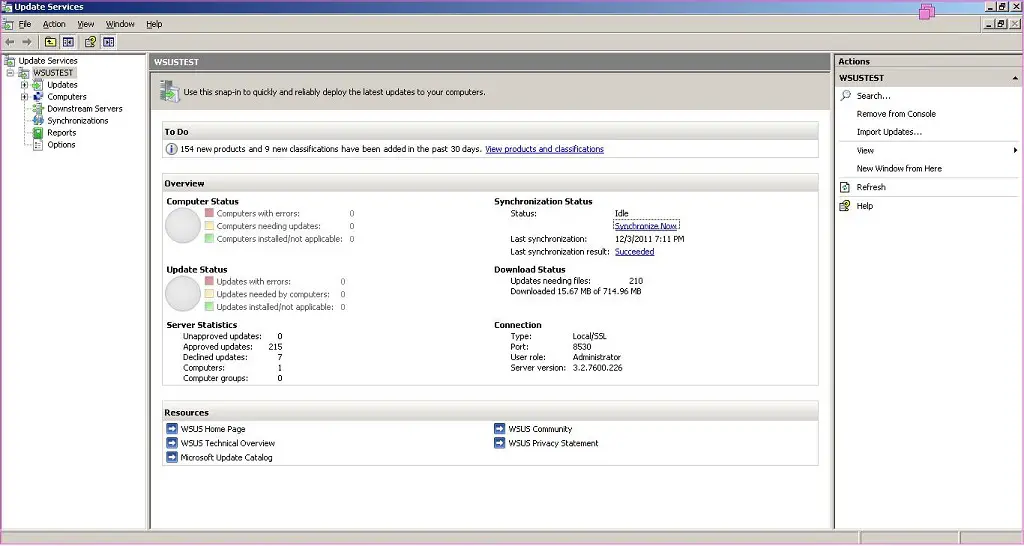Click Updates needing files value 210
Viewport: 1024px width, 546px height.
click(x=636, y=281)
